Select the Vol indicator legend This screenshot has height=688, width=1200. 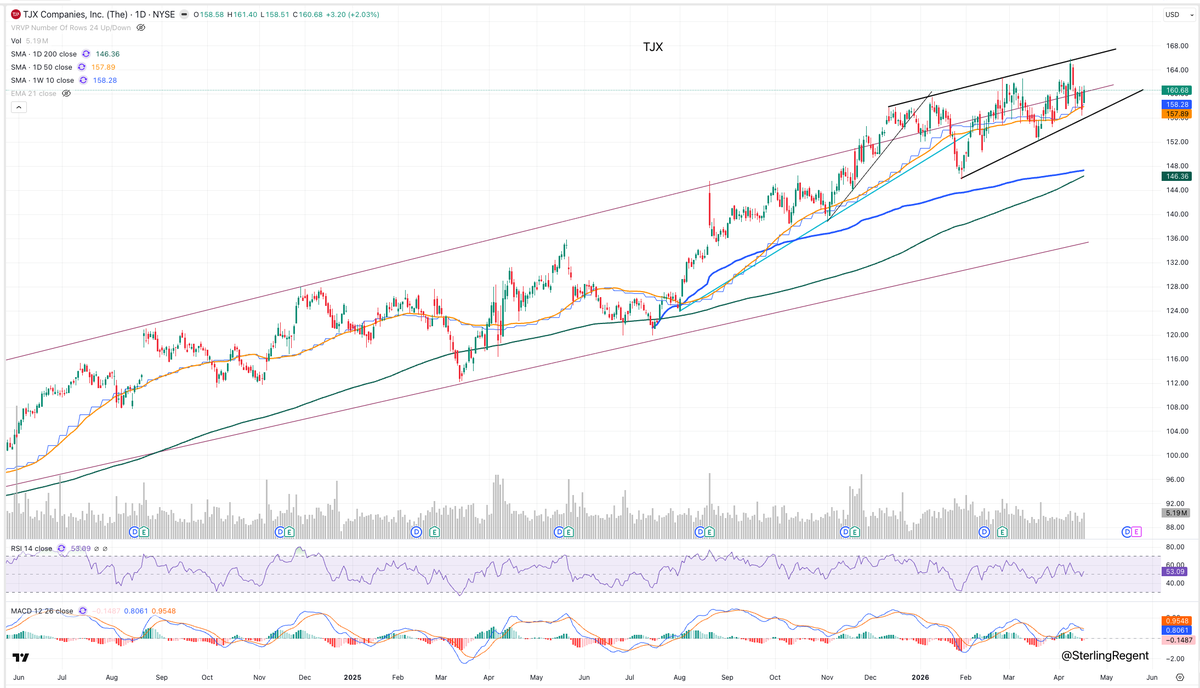pos(17,40)
